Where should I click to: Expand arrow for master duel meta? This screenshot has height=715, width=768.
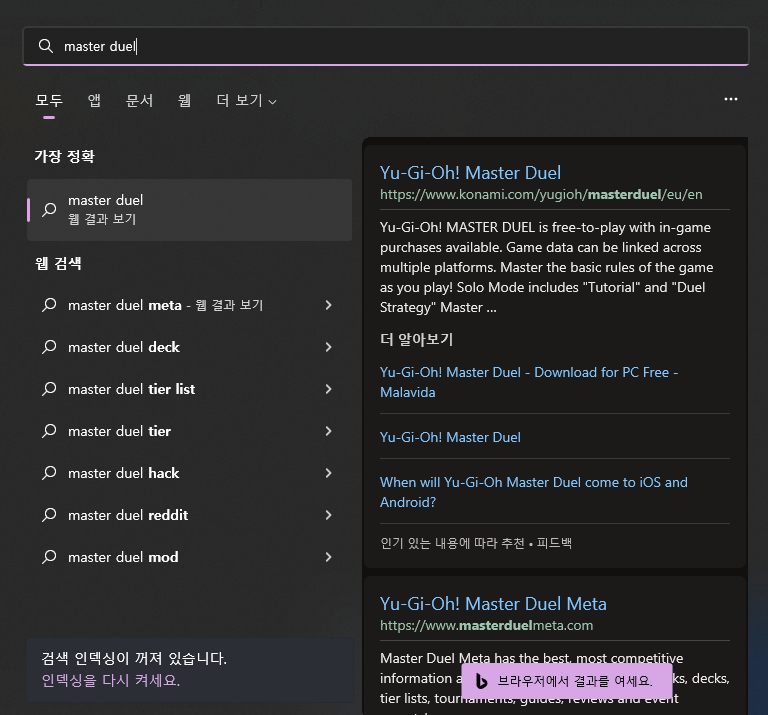[x=328, y=305]
